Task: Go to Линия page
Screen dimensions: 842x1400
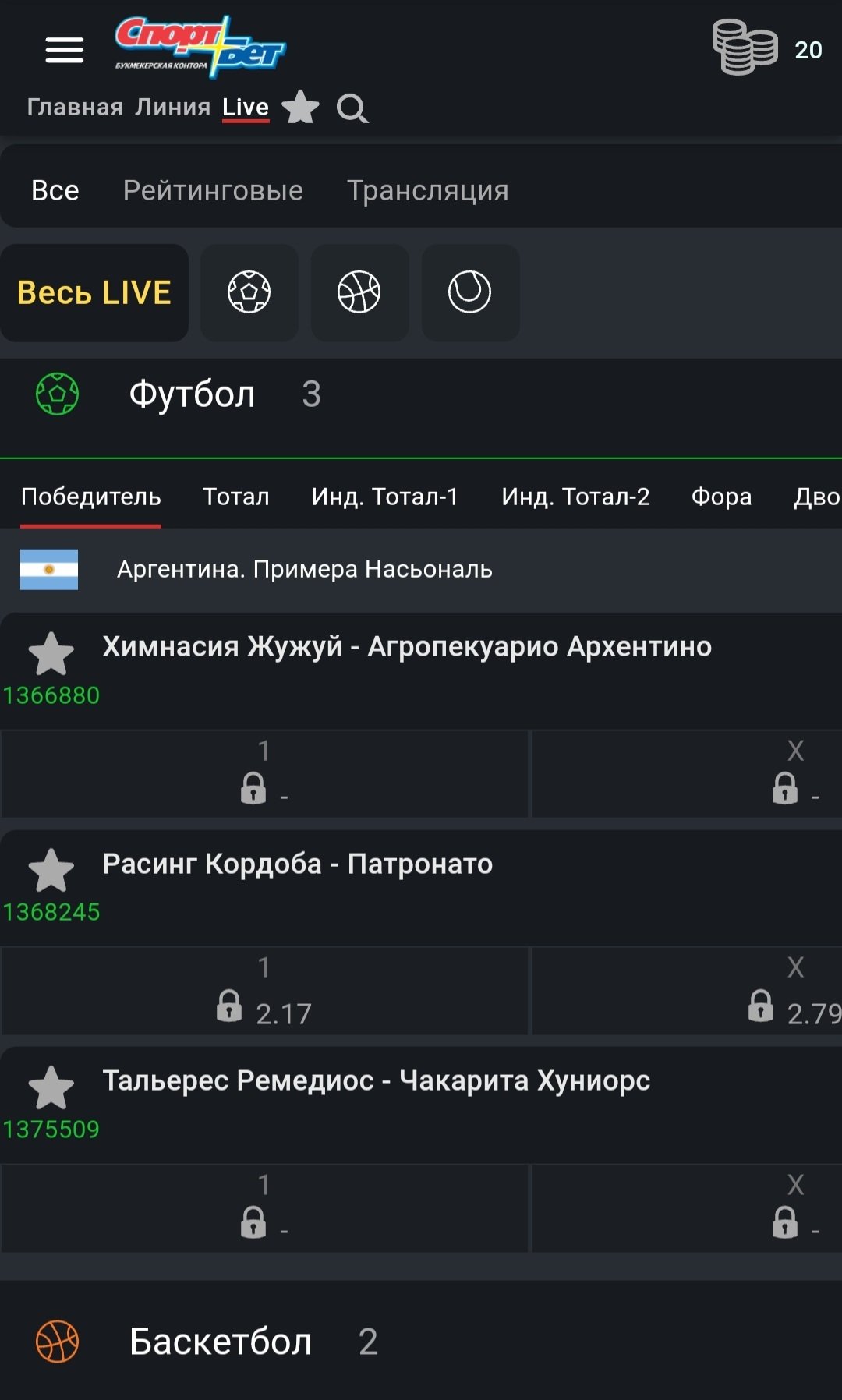Action: pyautogui.click(x=172, y=107)
